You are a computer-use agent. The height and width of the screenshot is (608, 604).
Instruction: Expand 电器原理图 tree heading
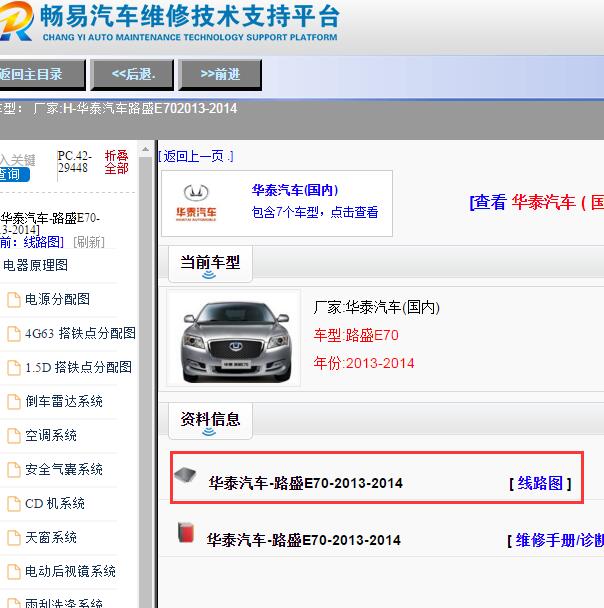click(35, 266)
